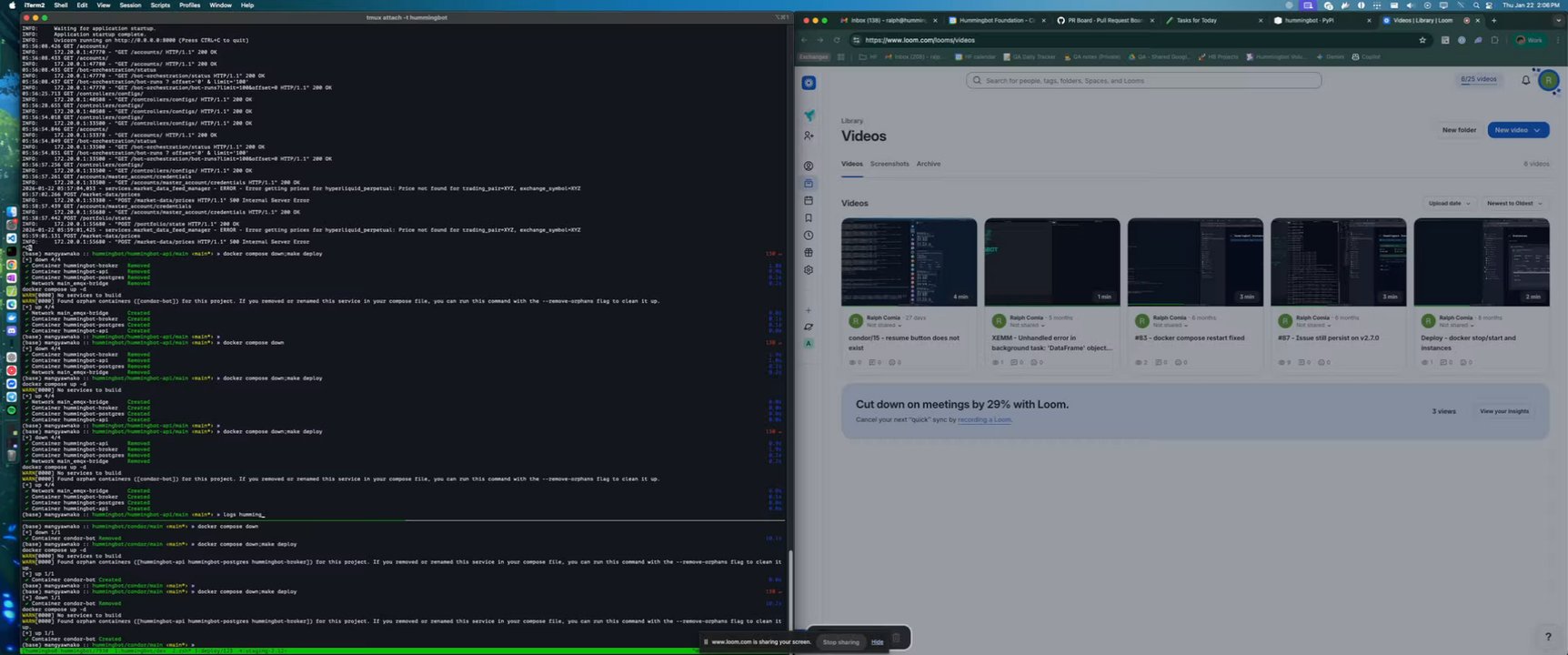Screen dimensions: 1568x655
Task: Open the Newest to Oldest dropdown
Action: coord(1513,203)
